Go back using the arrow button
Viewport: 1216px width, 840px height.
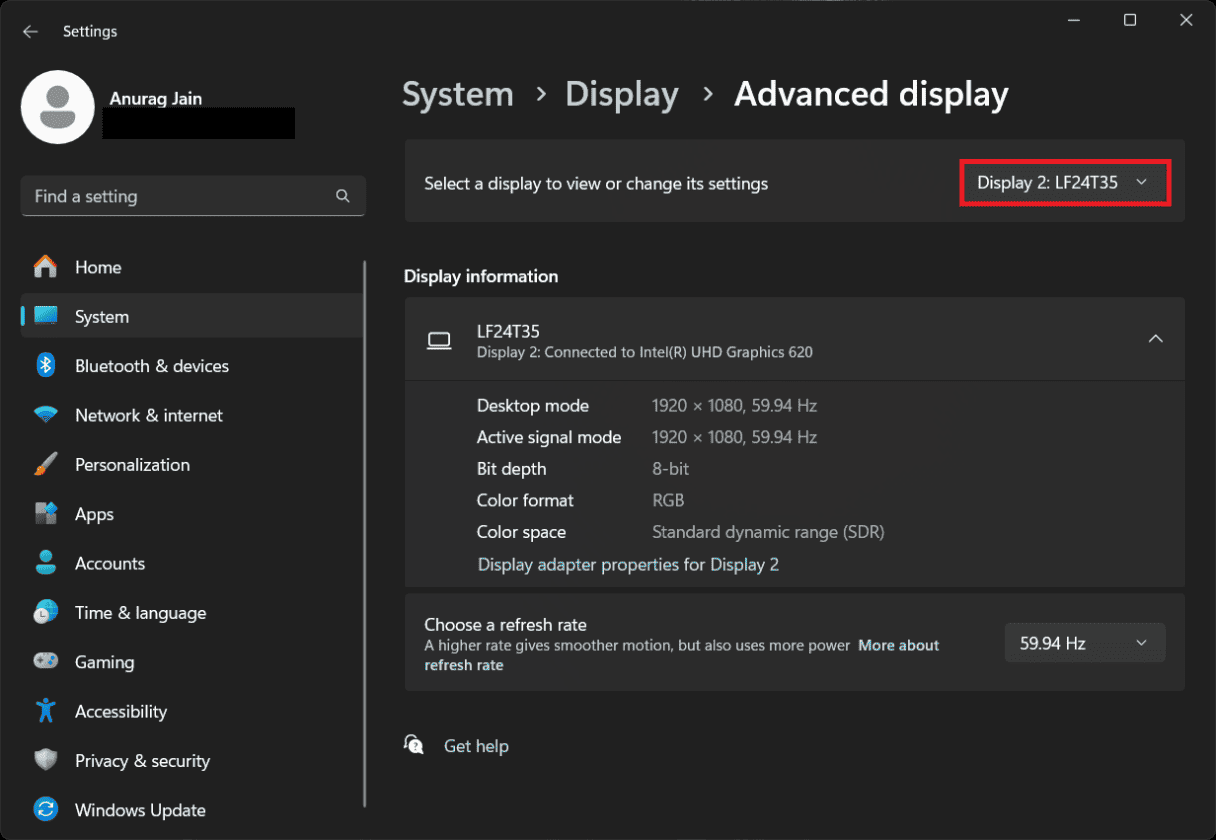coord(30,31)
